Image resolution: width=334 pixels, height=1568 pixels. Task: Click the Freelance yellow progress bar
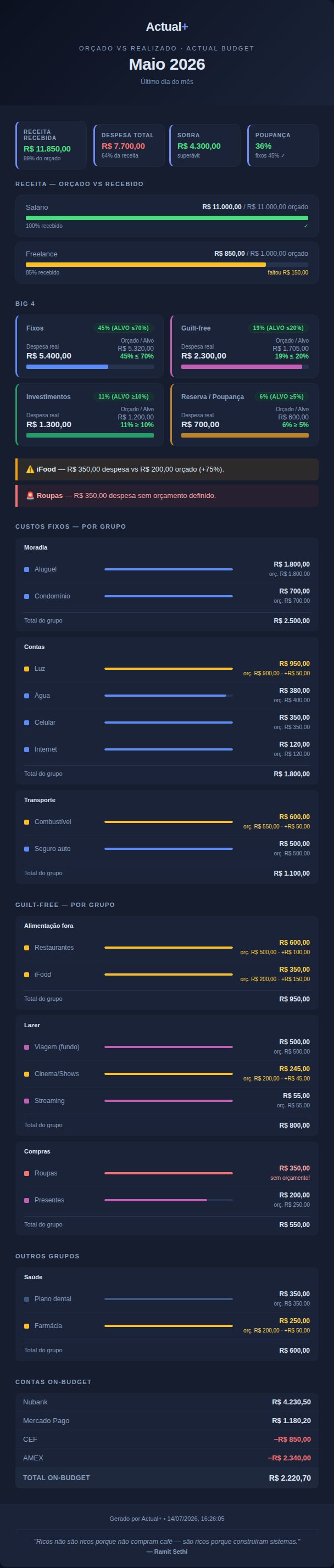pos(146,265)
